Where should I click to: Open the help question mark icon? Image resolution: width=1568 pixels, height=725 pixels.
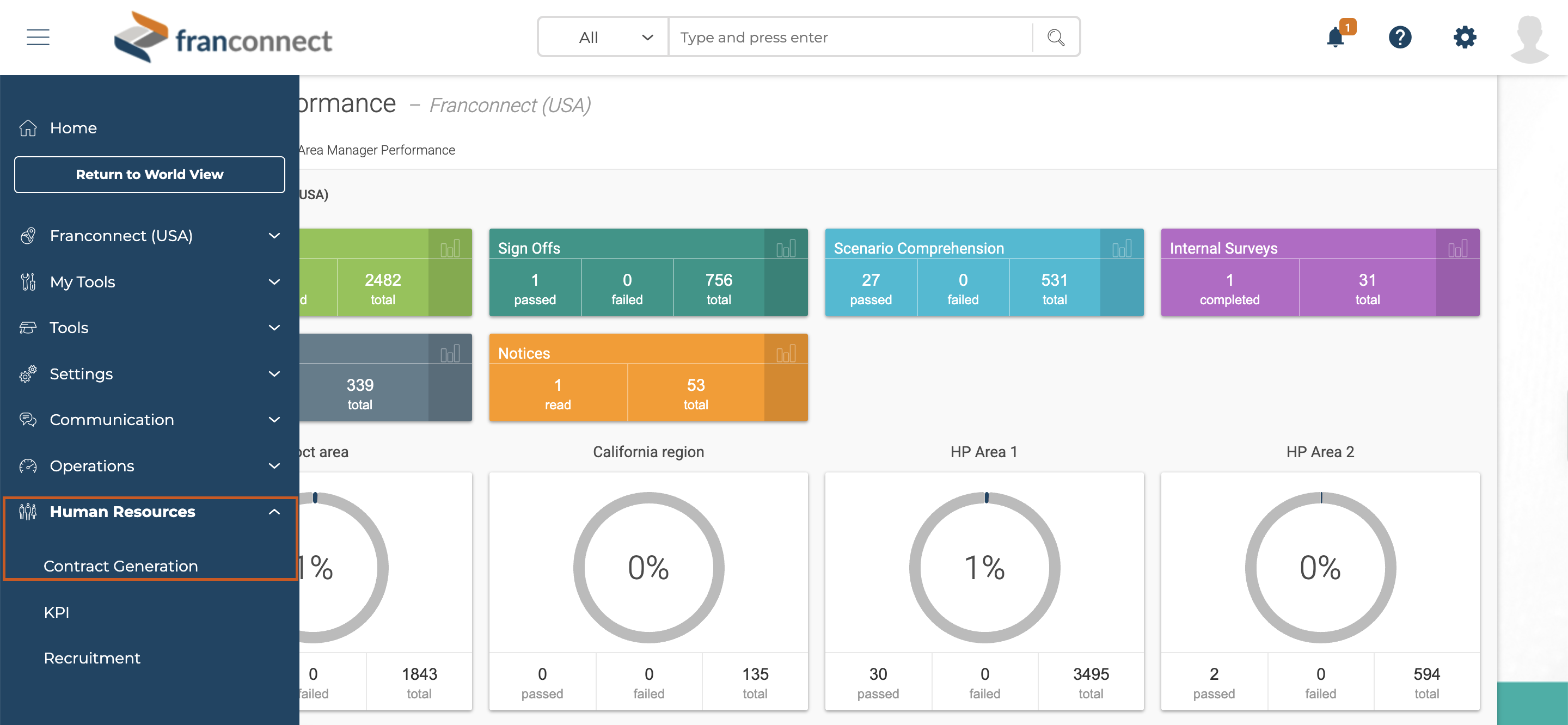(1400, 37)
